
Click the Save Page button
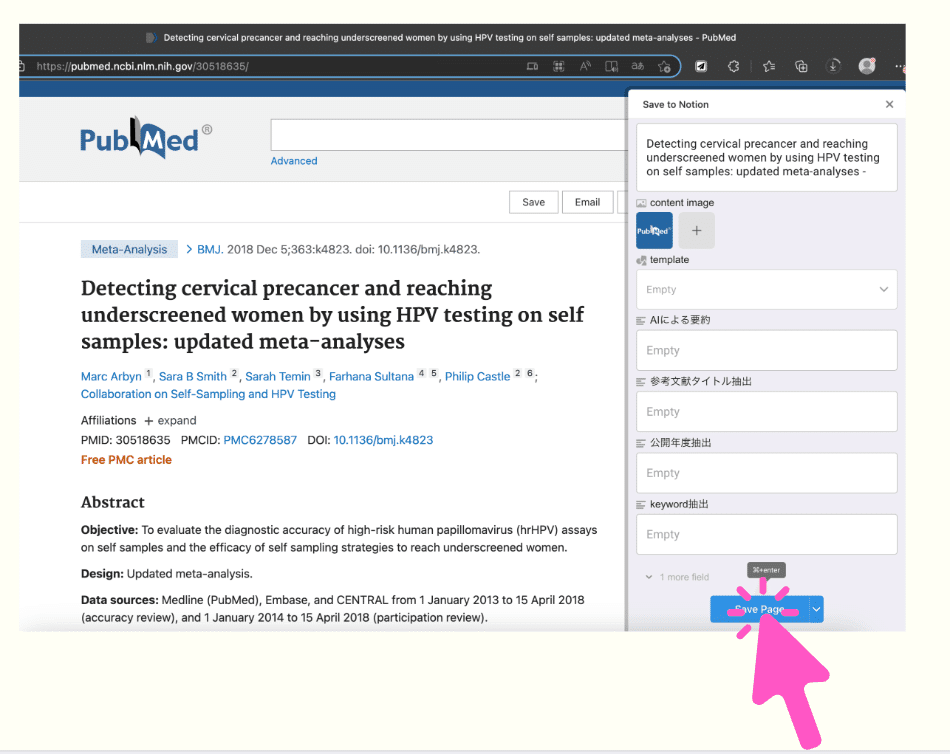tap(759, 609)
